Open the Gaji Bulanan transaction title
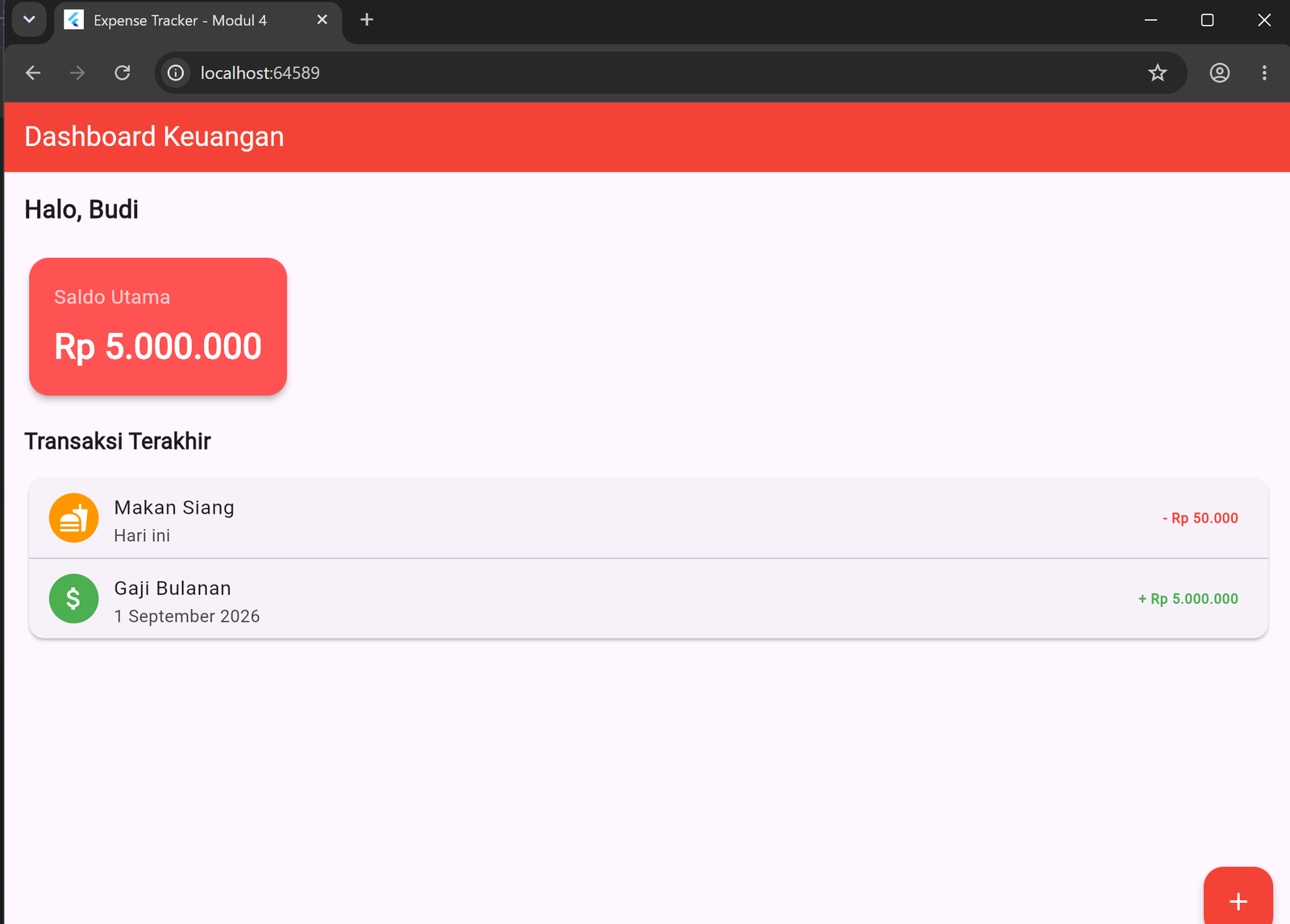 point(173,589)
